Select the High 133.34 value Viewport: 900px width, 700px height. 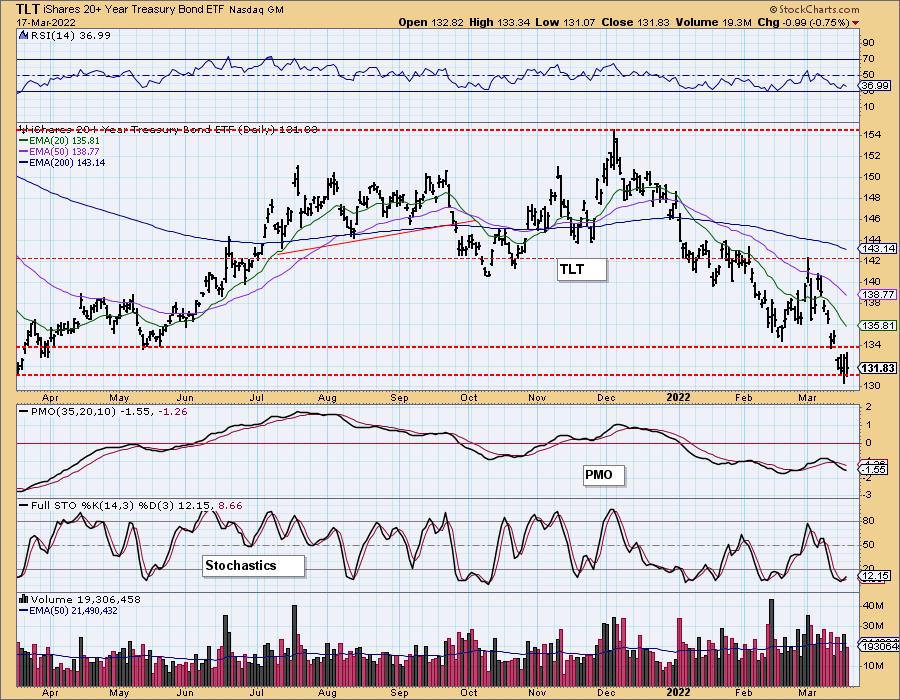(500, 22)
